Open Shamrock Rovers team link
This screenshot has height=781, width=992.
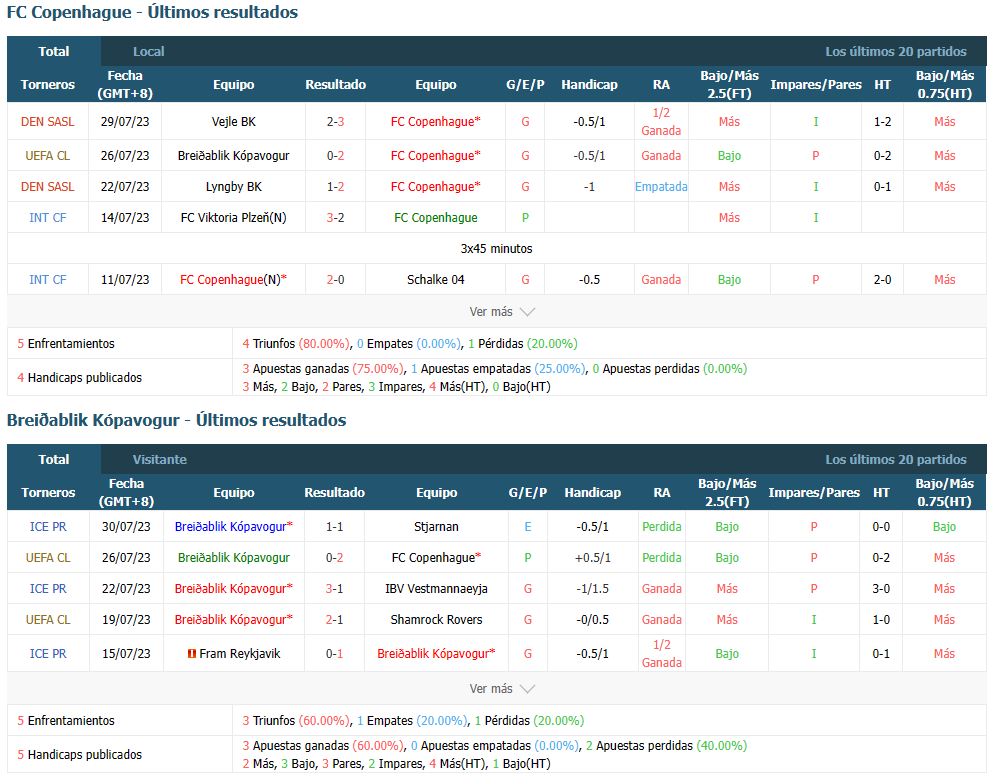pos(436,620)
